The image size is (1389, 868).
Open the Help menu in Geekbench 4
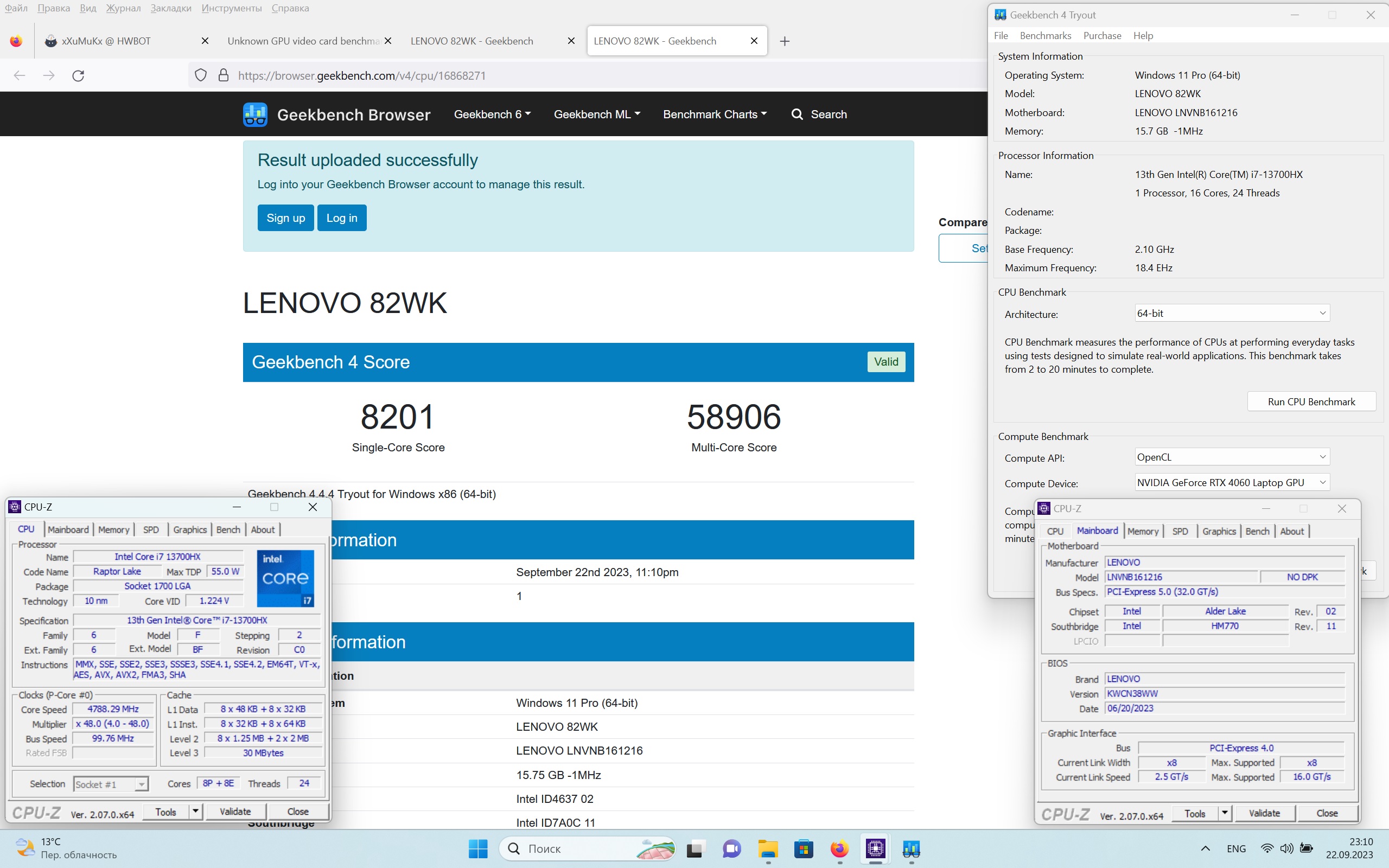pos(1143,36)
